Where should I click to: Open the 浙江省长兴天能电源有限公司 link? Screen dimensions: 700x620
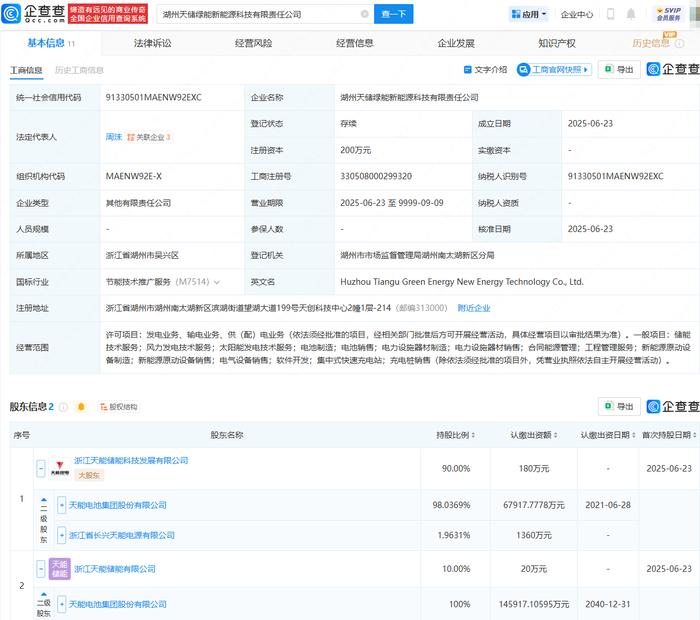pyautogui.click(x=121, y=535)
